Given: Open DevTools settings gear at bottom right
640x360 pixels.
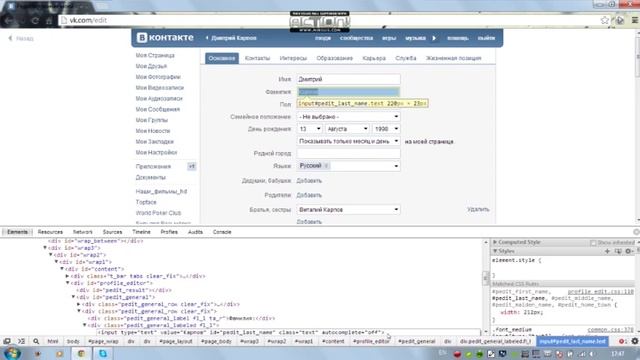Looking at the screenshot, I should pos(635,341).
